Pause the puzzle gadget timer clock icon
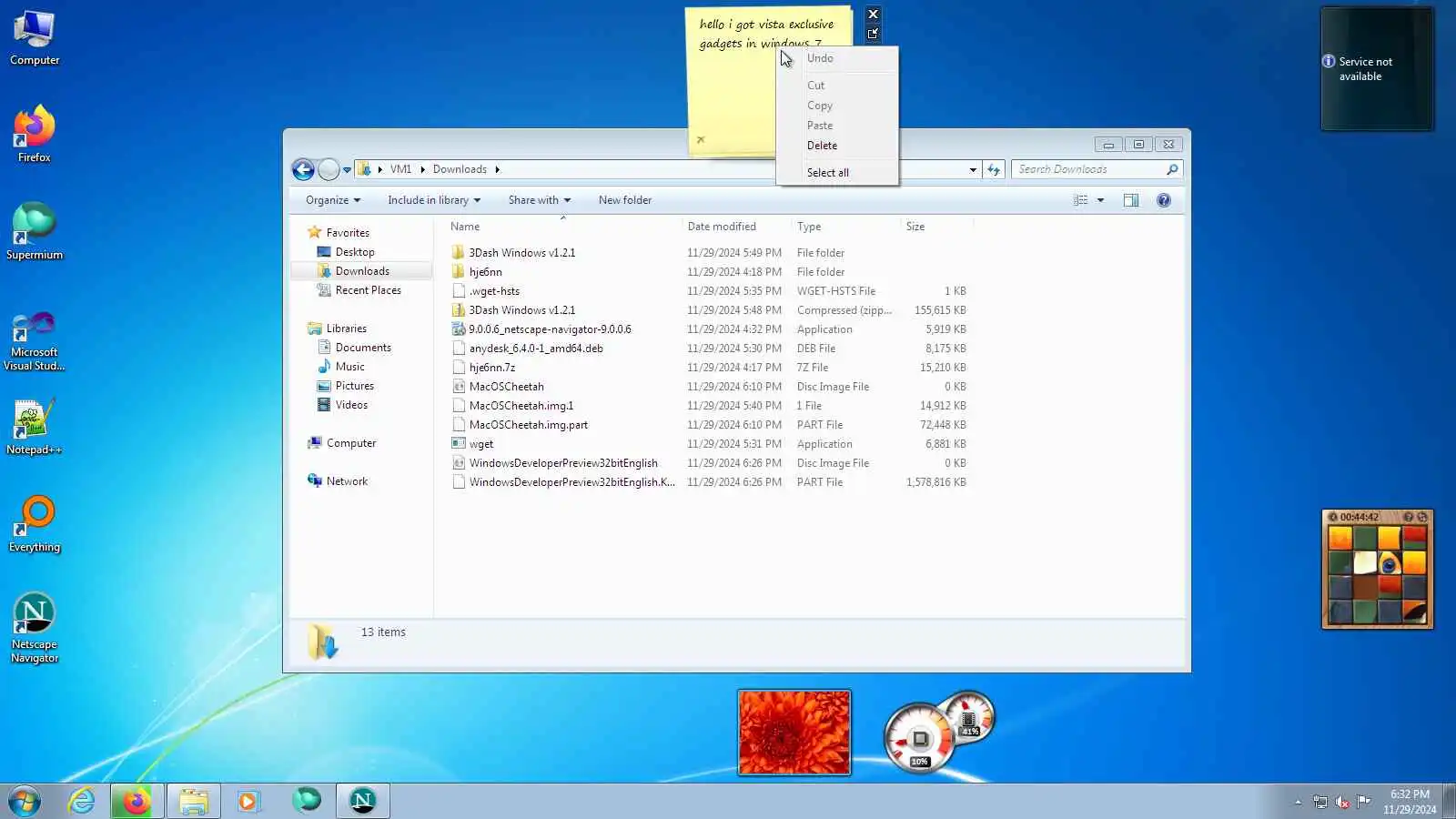Image resolution: width=1456 pixels, height=819 pixels. pos(1332,517)
